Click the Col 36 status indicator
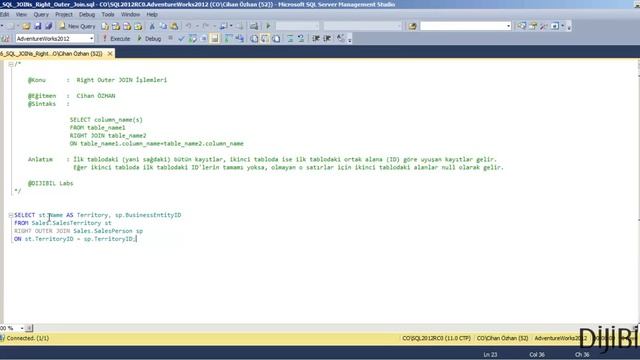Viewport: 640px width, 360px height. 537,355
